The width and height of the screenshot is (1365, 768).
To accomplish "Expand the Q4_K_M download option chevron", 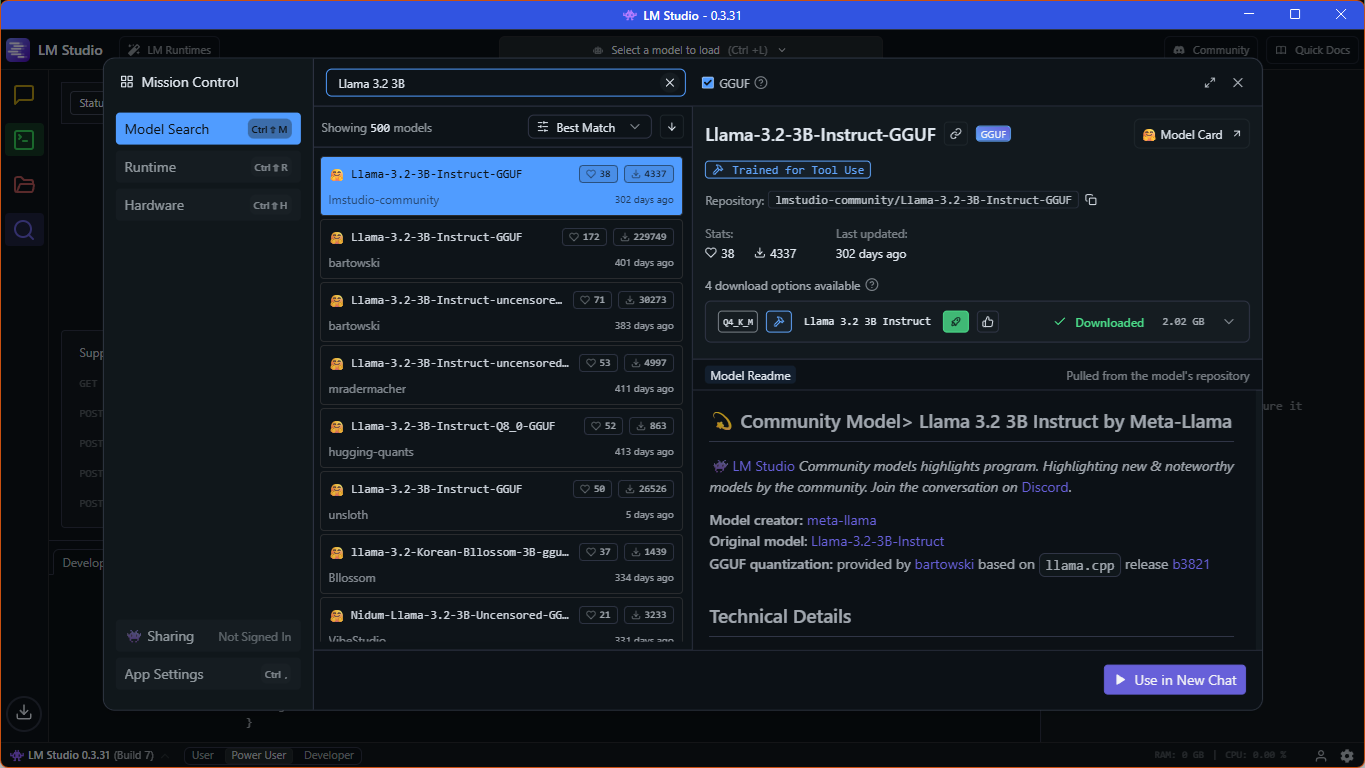I will tap(1229, 322).
